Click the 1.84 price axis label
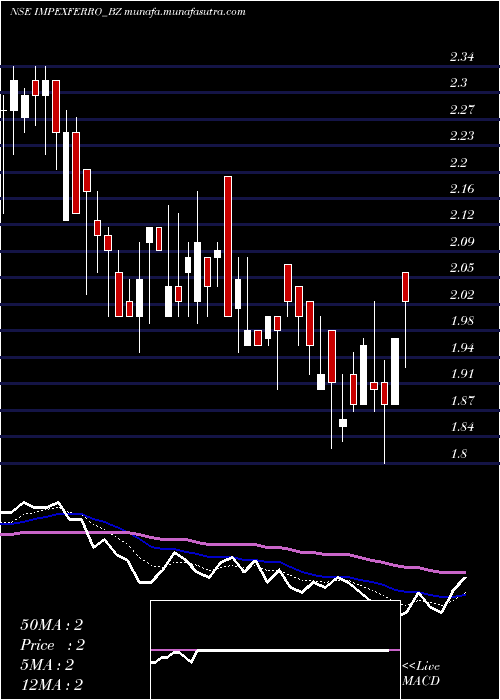500x700 pixels. coord(462,427)
